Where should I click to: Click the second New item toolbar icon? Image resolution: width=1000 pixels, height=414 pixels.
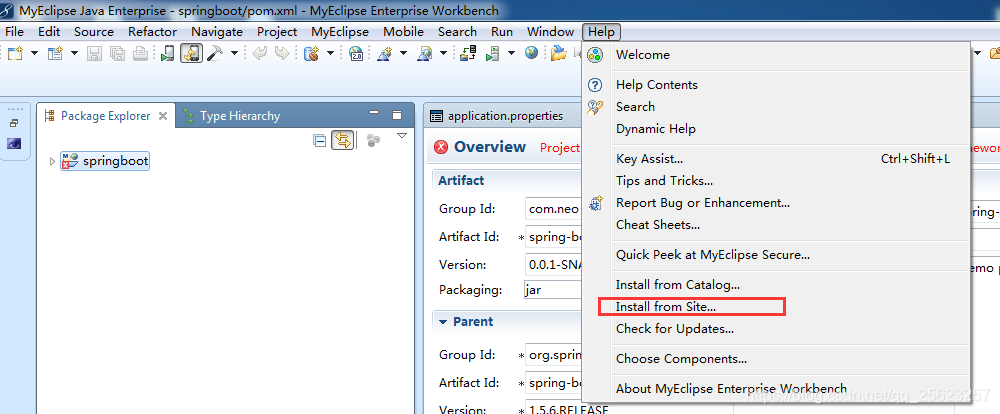coord(55,54)
